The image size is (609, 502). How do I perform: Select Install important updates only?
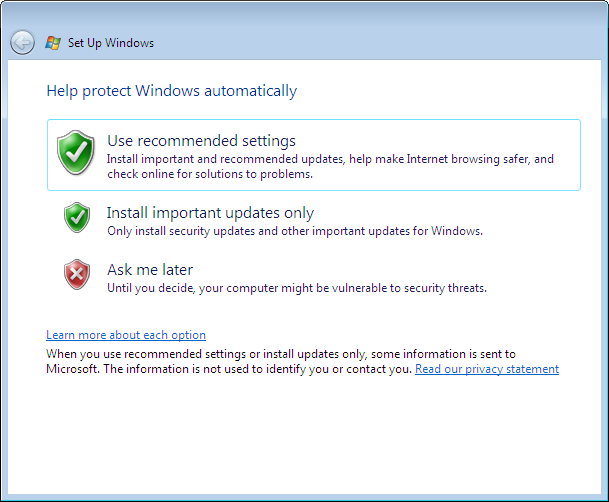210,213
